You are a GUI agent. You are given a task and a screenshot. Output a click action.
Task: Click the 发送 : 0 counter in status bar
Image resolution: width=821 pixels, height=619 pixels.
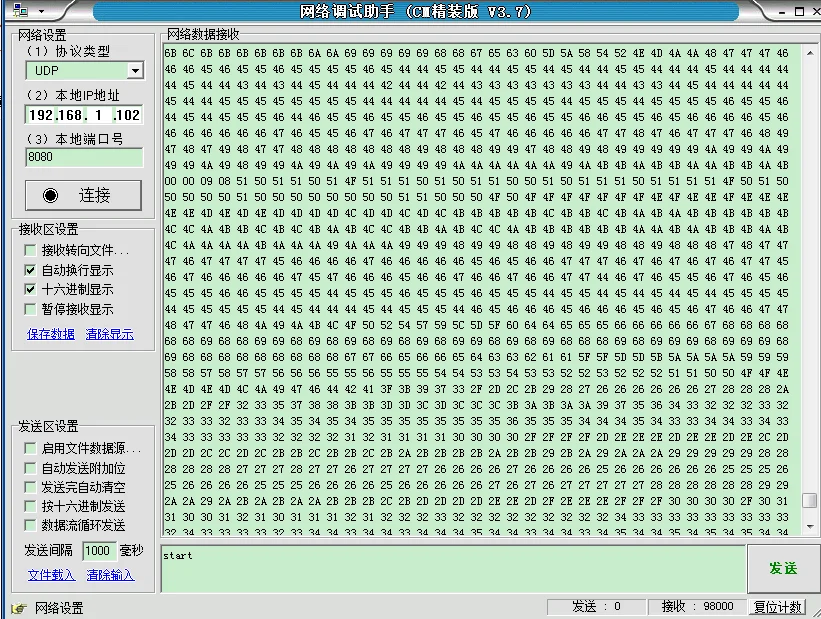tap(596, 606)
